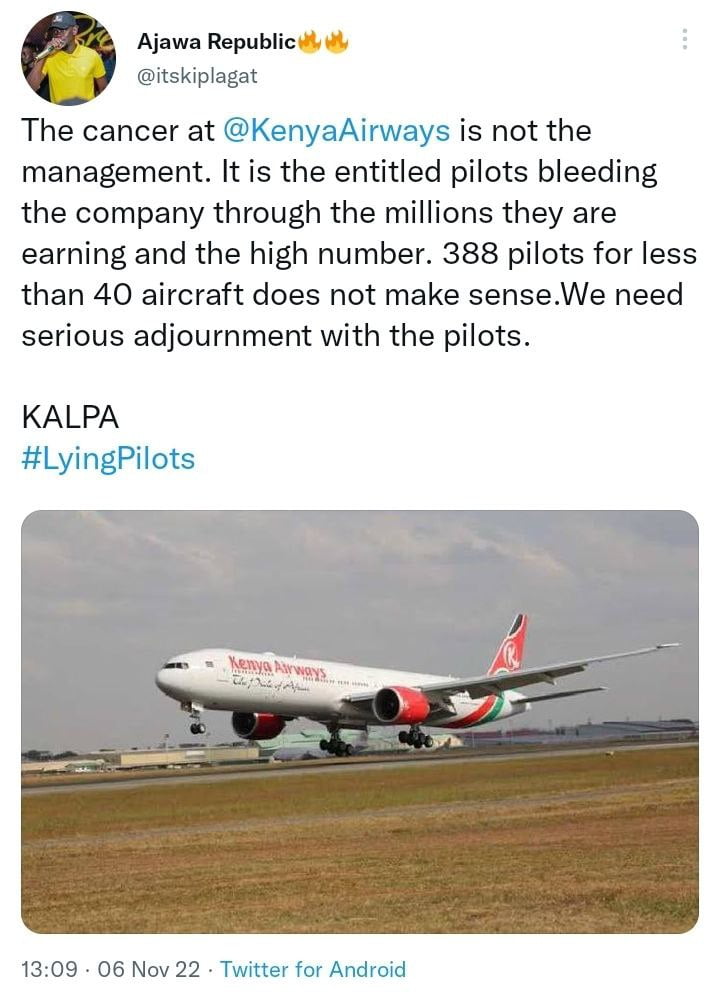Open the Twitter for Android source link
Viewport: 718px width, 1002px height.
tap(313, 969)
